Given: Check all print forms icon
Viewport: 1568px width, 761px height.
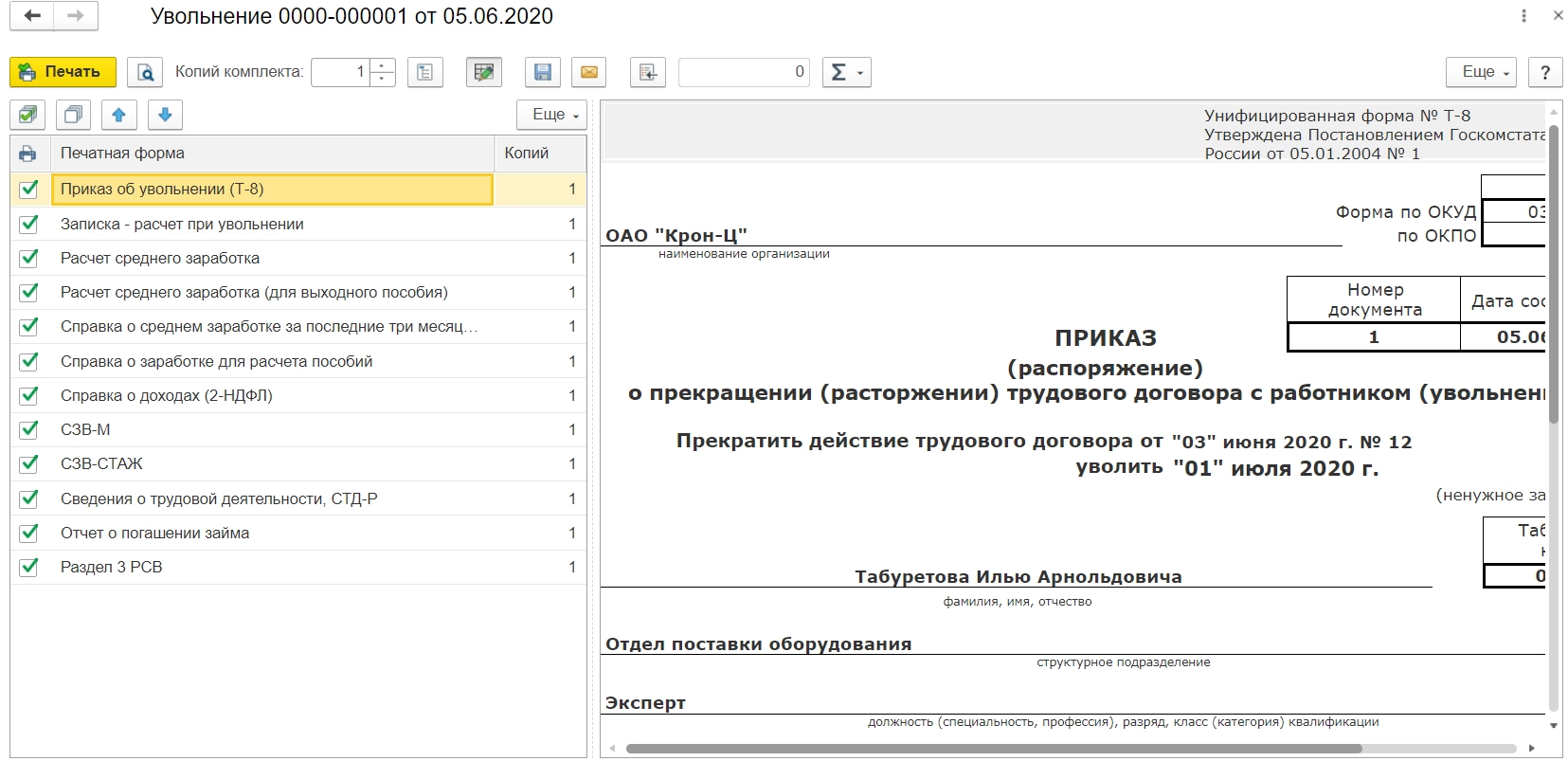Looking at the screenshot, I should (x=28, y=115).
